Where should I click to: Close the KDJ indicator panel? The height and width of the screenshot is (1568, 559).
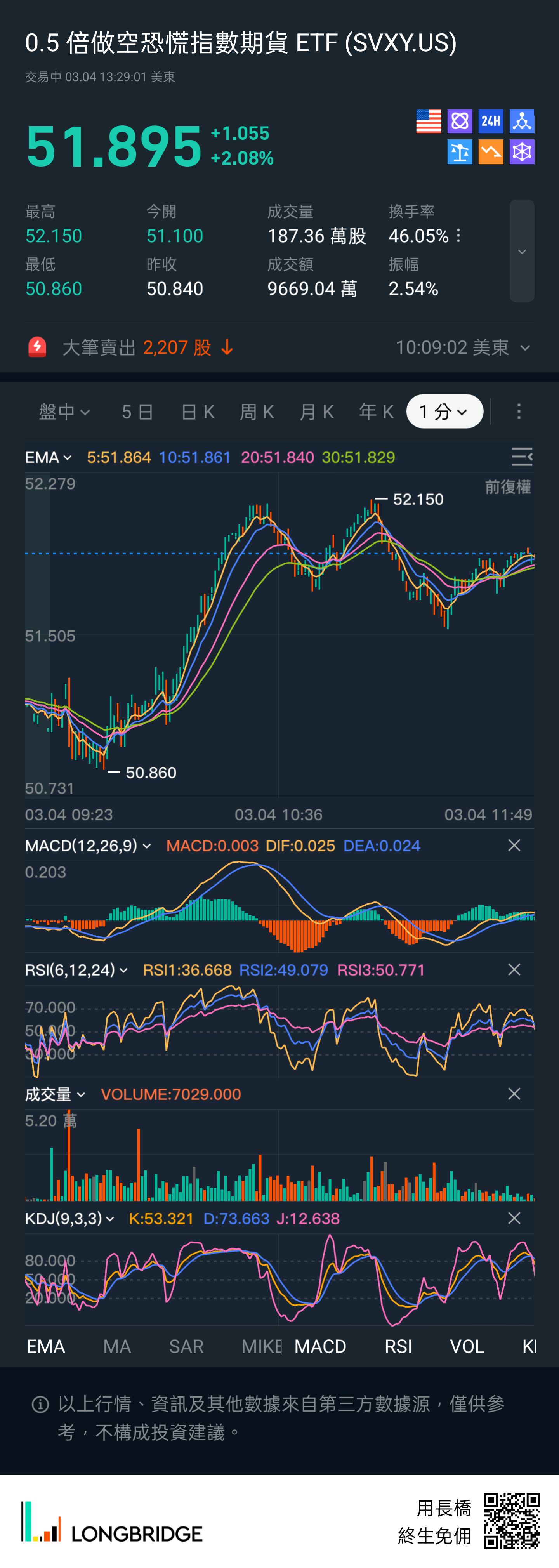pos(514,1218)
